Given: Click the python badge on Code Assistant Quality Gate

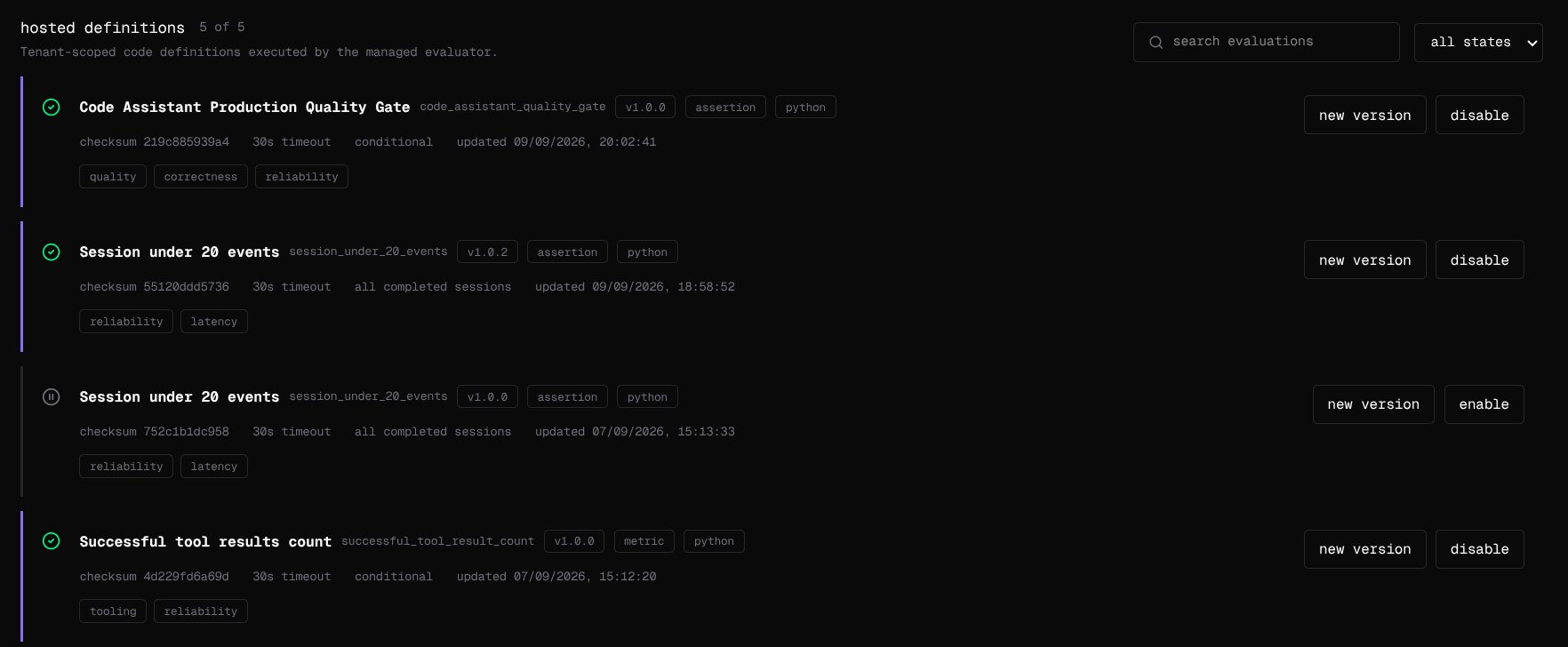Looking at the screenshot, I should tap(805, 108).
